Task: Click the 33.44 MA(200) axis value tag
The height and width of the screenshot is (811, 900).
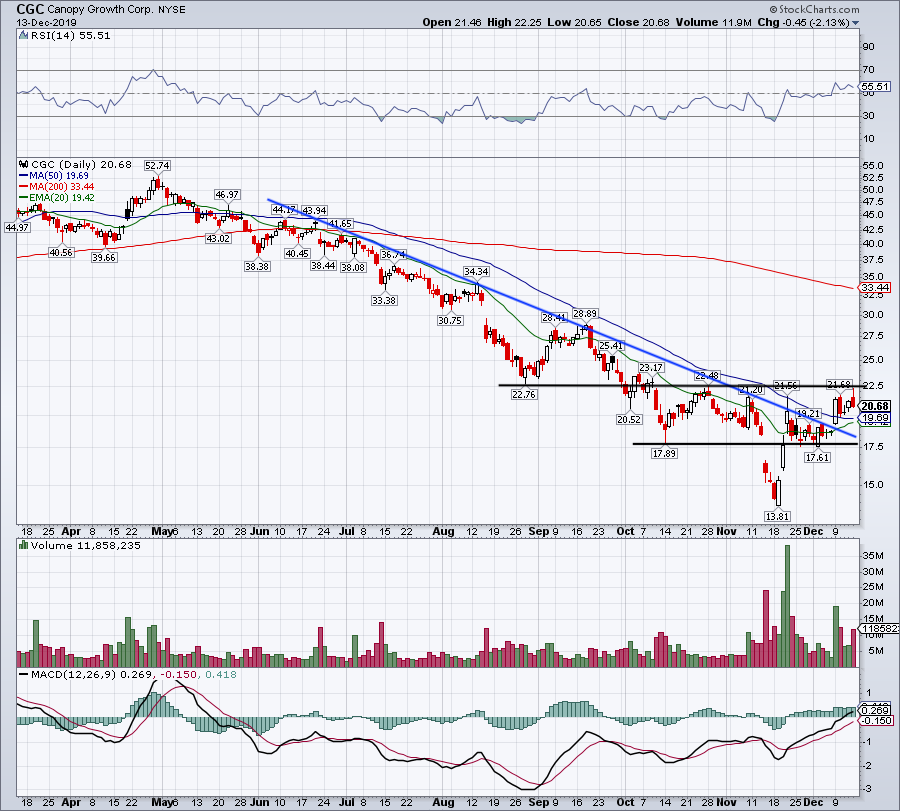Action: tap(875, 288)
